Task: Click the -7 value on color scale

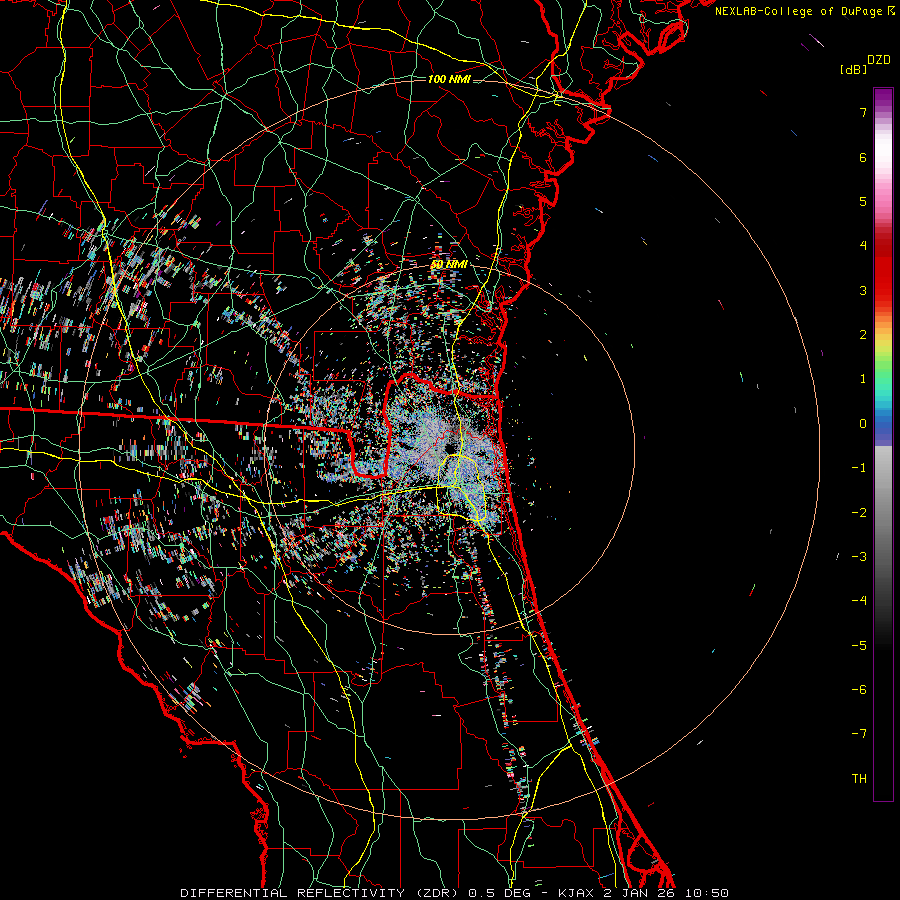Action: click(x=859, y=734)
